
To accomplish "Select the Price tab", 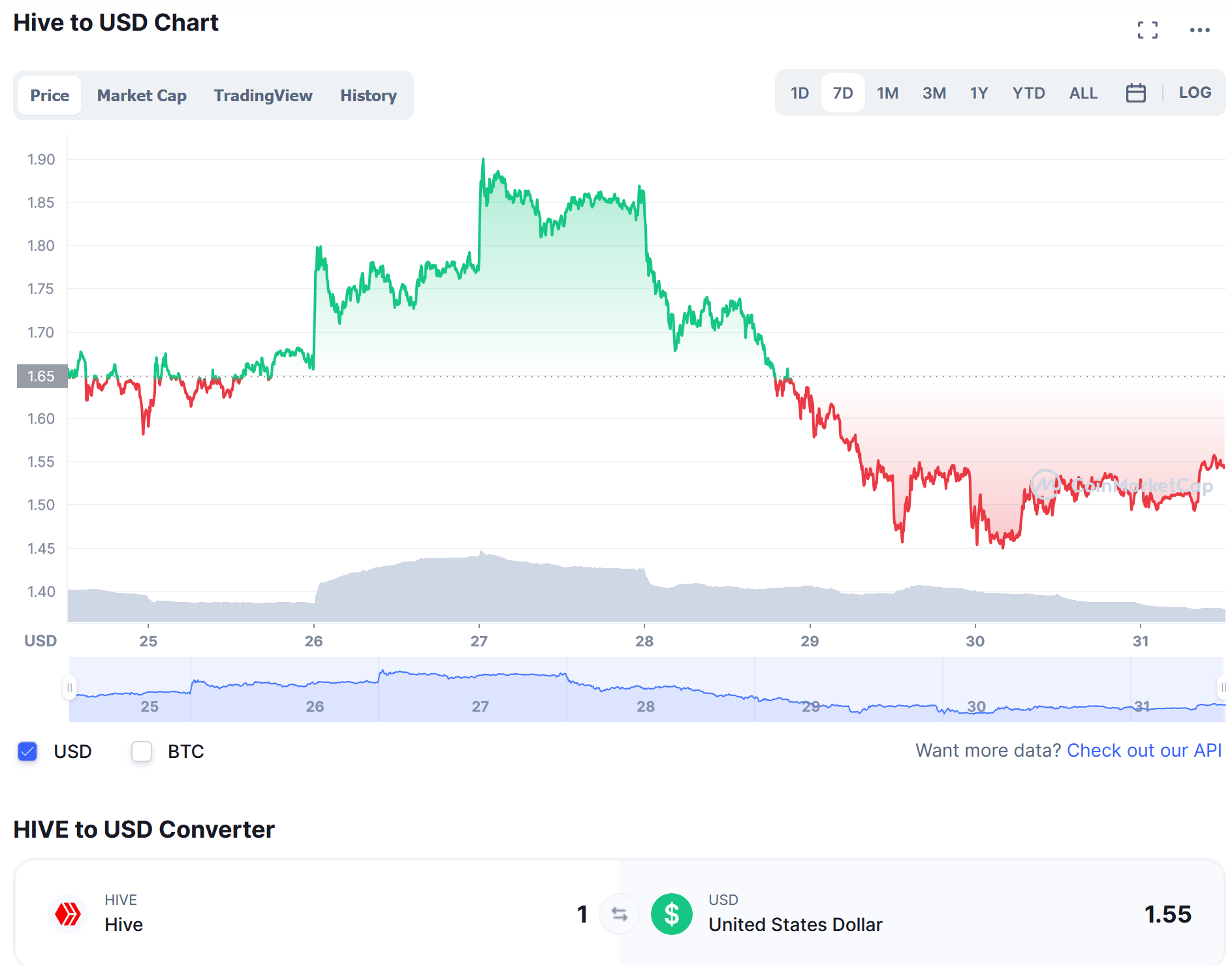I will (x=50, y=95).
